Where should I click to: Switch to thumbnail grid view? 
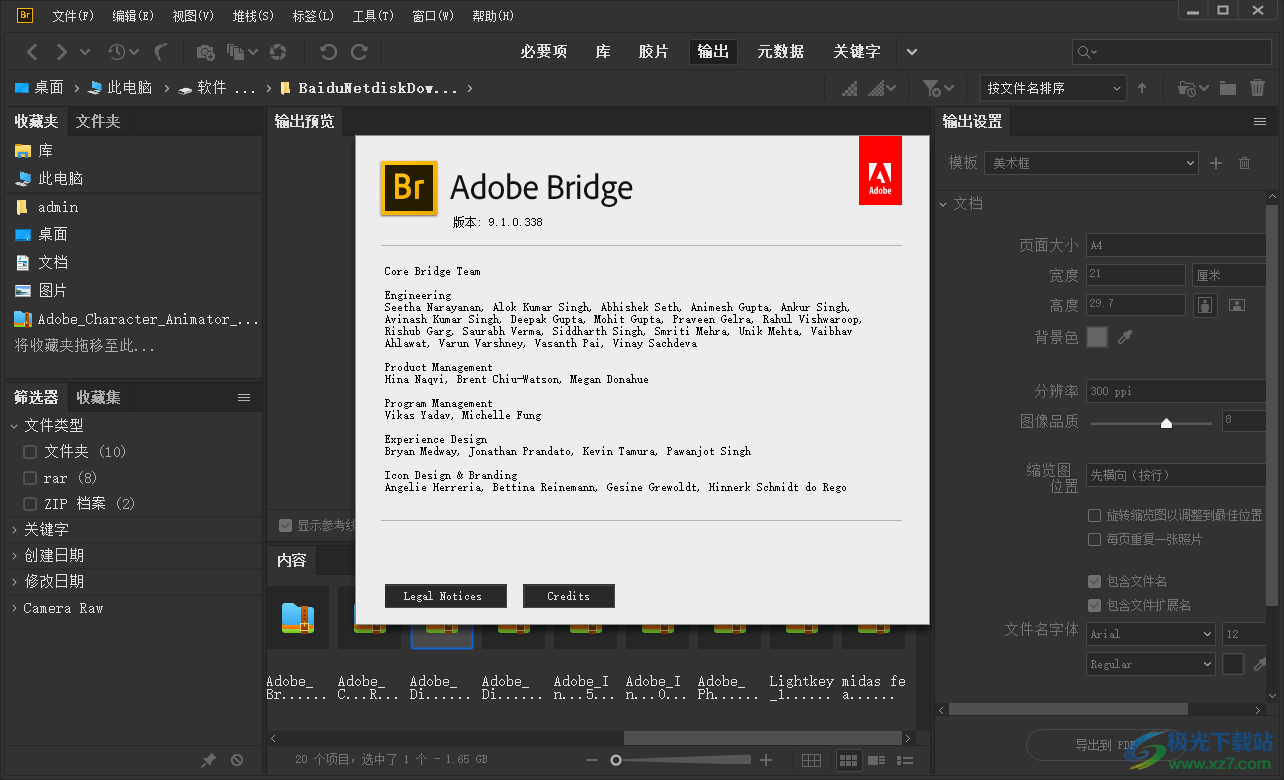(x=848, y=760)
